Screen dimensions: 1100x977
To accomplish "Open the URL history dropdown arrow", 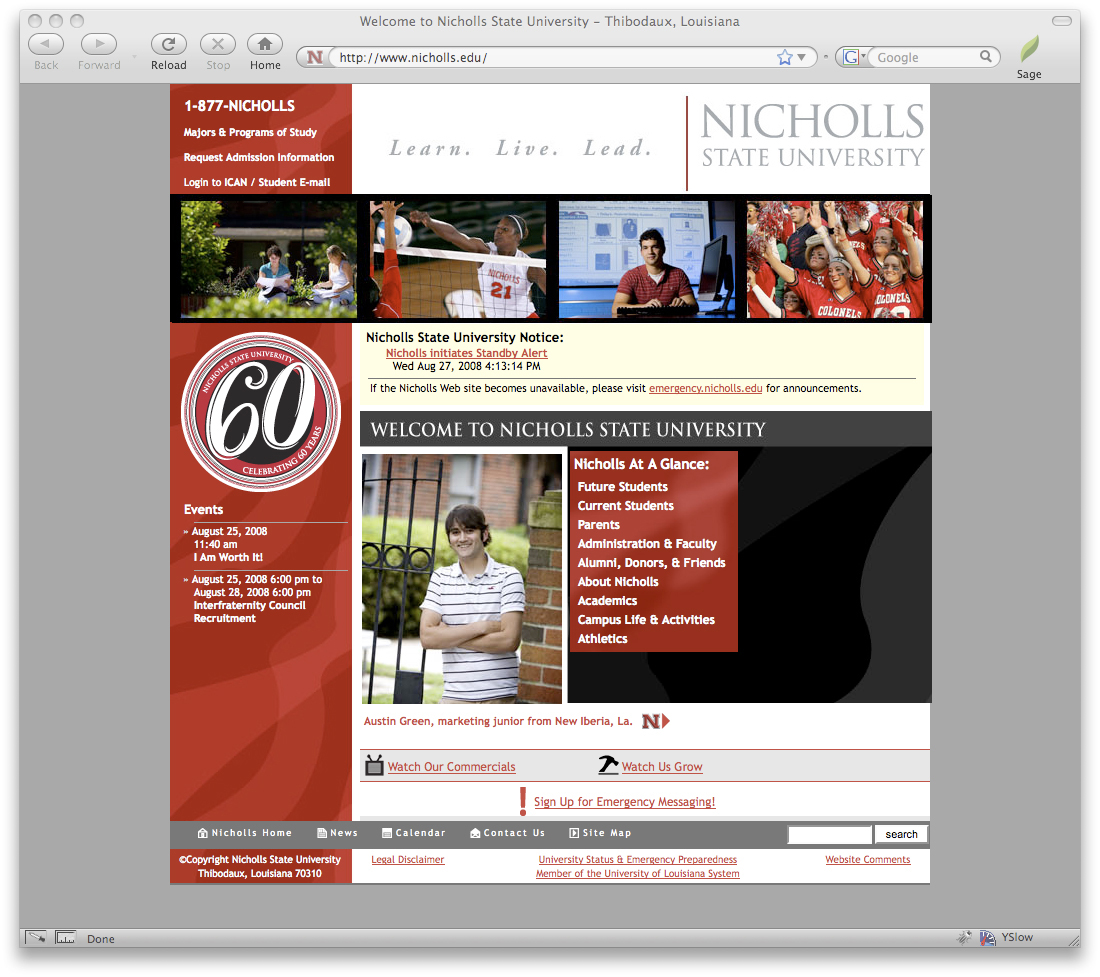I will coord(801,58).
